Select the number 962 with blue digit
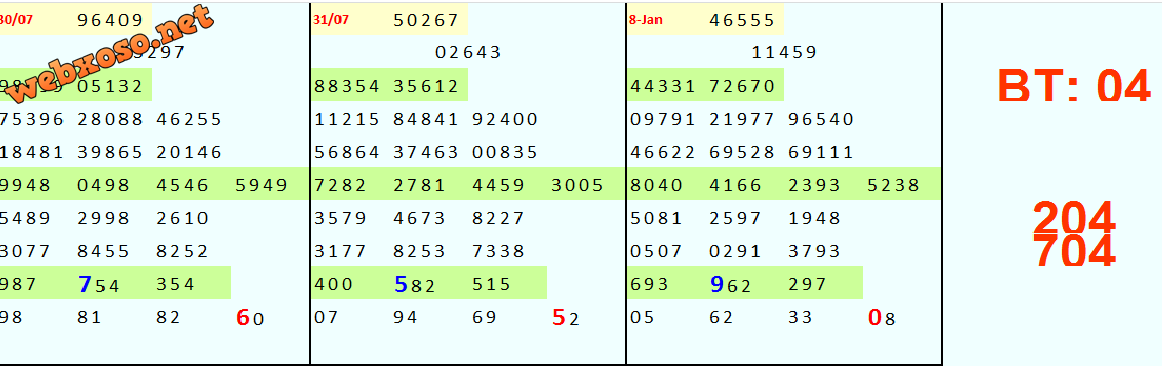This screenshot has width=1162, height=367. tap(731, 284)
